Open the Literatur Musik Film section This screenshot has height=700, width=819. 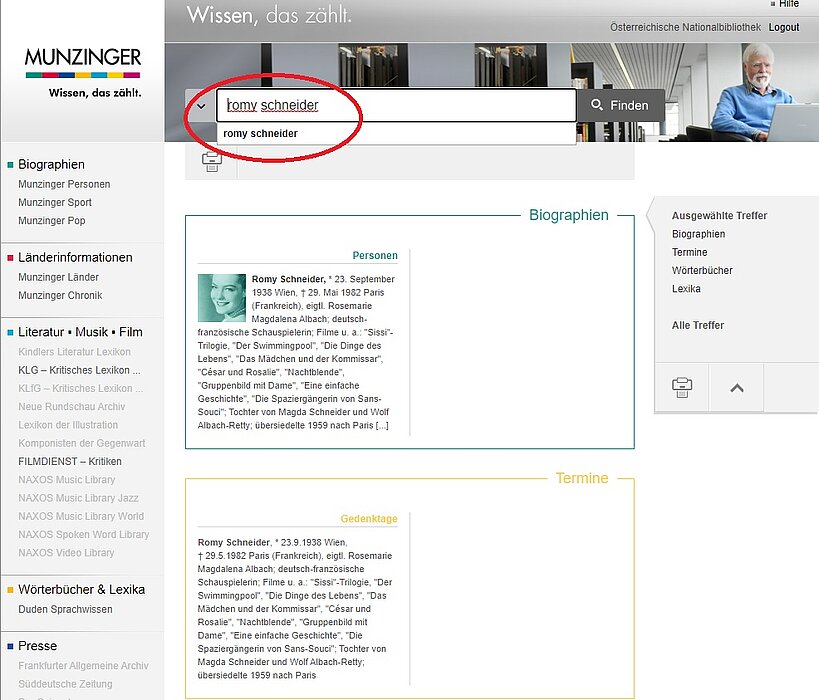(x=80, y=332)
